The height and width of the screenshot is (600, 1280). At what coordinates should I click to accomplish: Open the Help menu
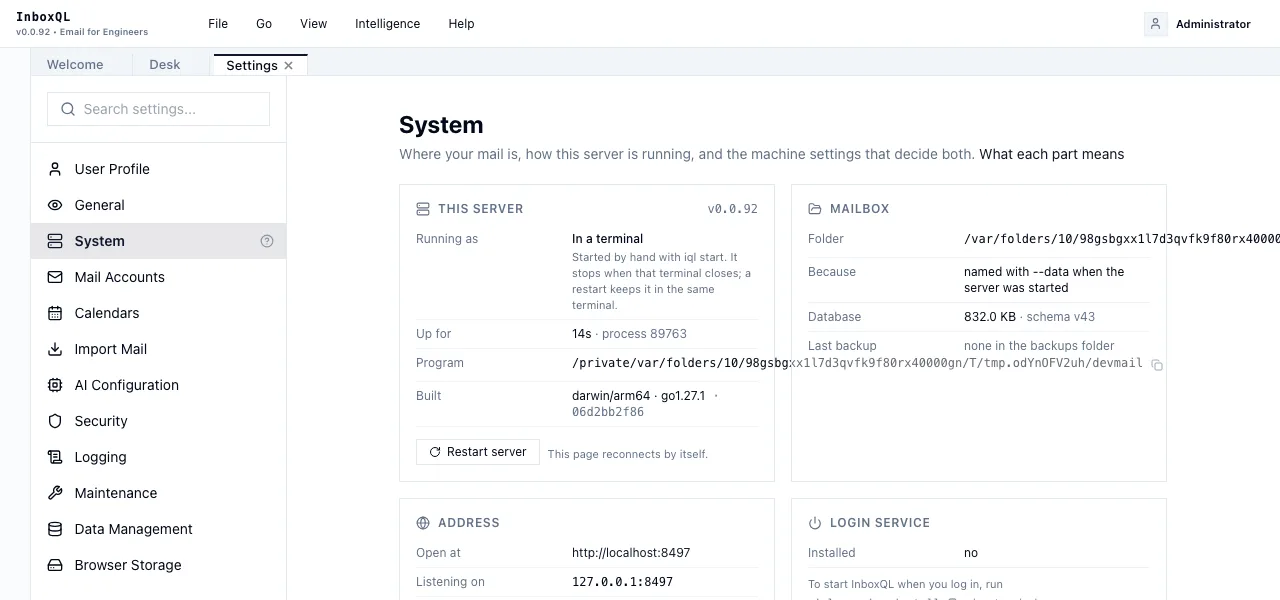(462, 24)
